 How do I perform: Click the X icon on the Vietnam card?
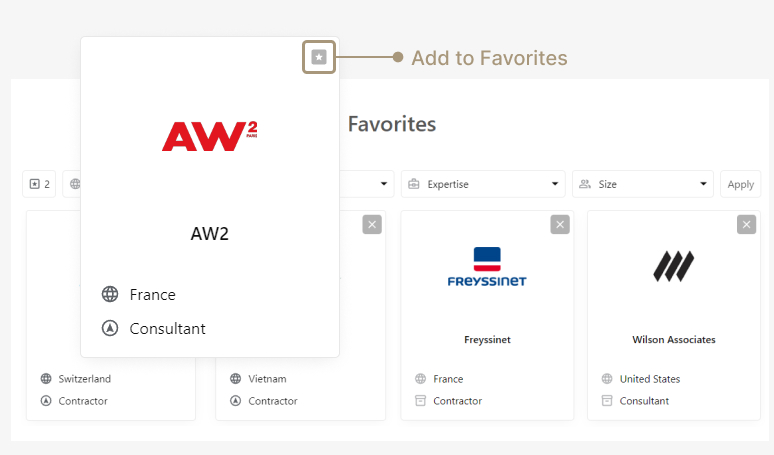point(372,225)
